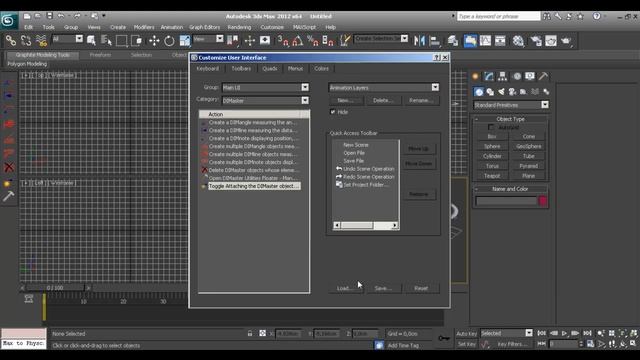640x360 pixels.
Task: Click the Render Production teapot icon
Action: 566,40
